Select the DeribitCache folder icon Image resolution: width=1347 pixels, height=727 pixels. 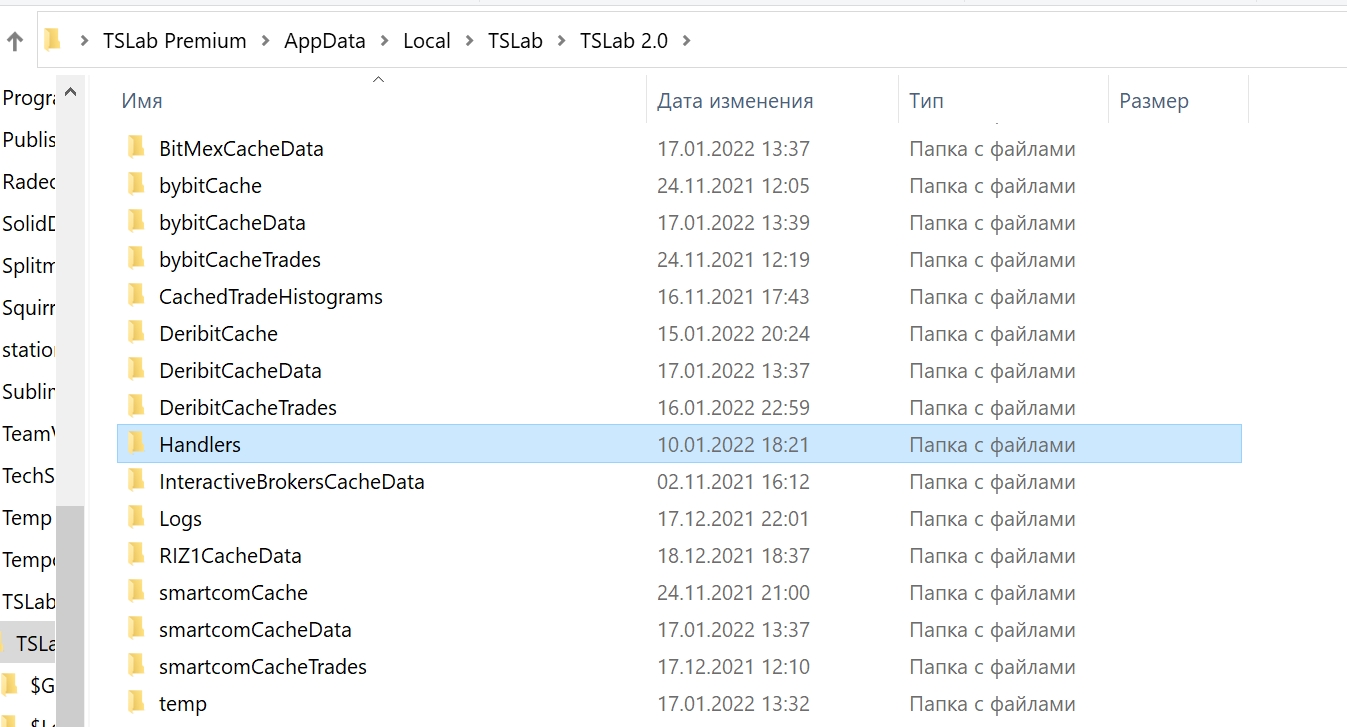pyautogui.click(x=137, y=333)
